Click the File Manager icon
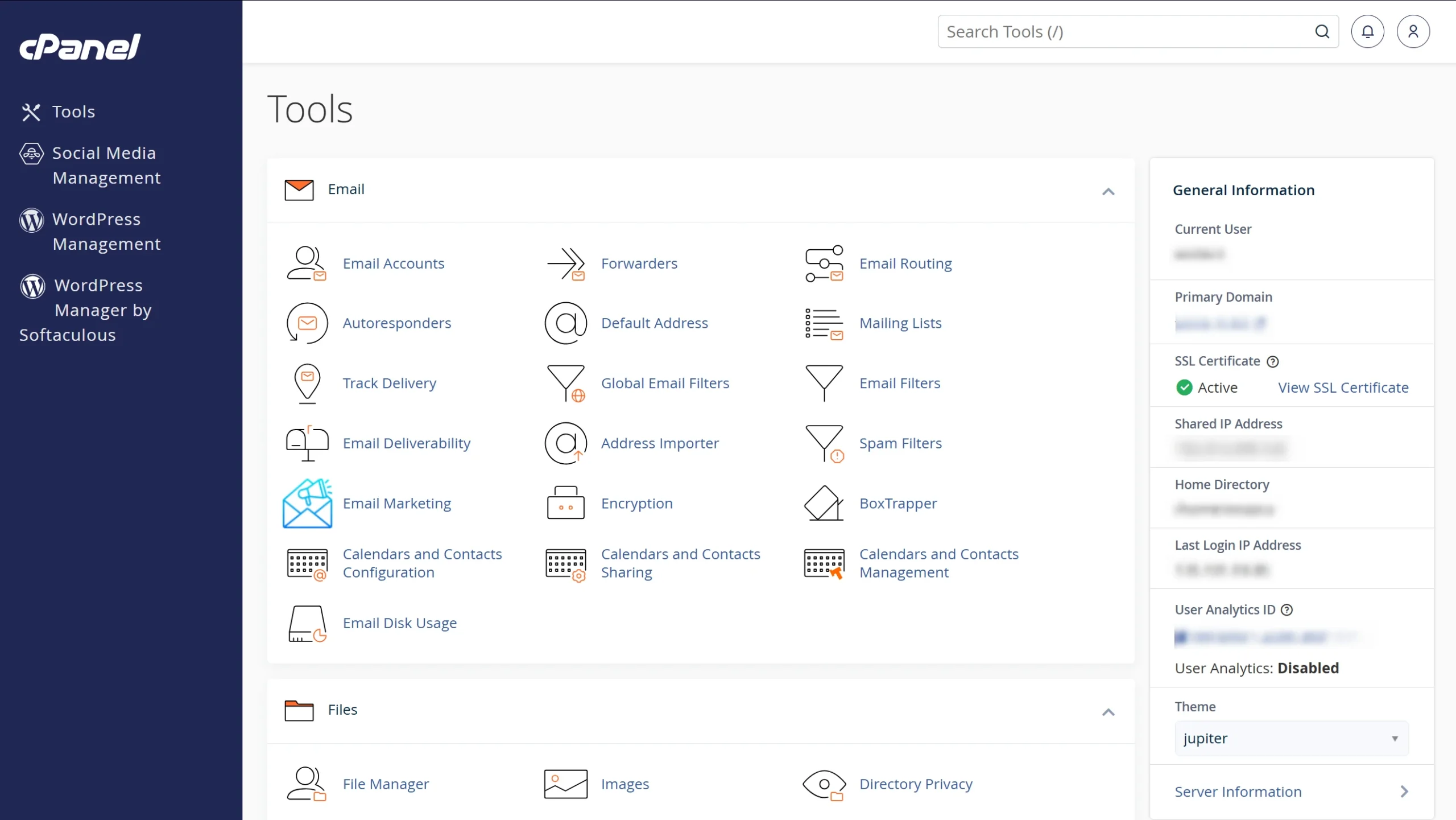The height and width of the screenshot is (820, 1456). click(x=307, y=784)
